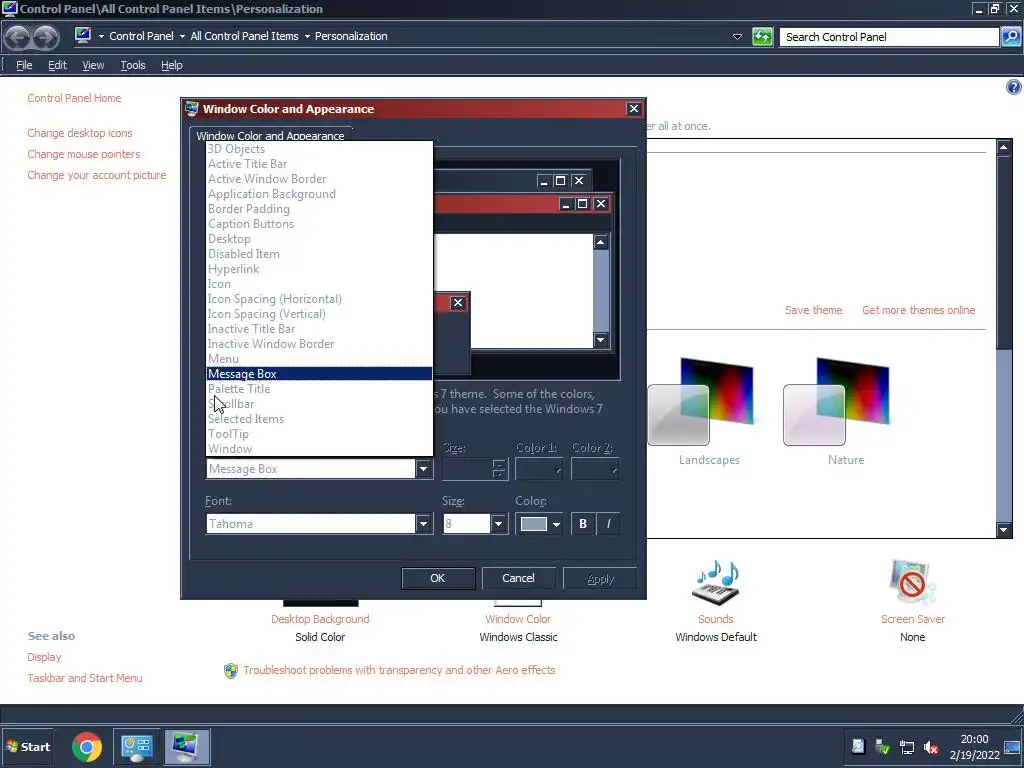Pick ToolTip from the item list
The height and width of the screenshot is (768, 1024).
pyautogui.click(x=319, y=434)
